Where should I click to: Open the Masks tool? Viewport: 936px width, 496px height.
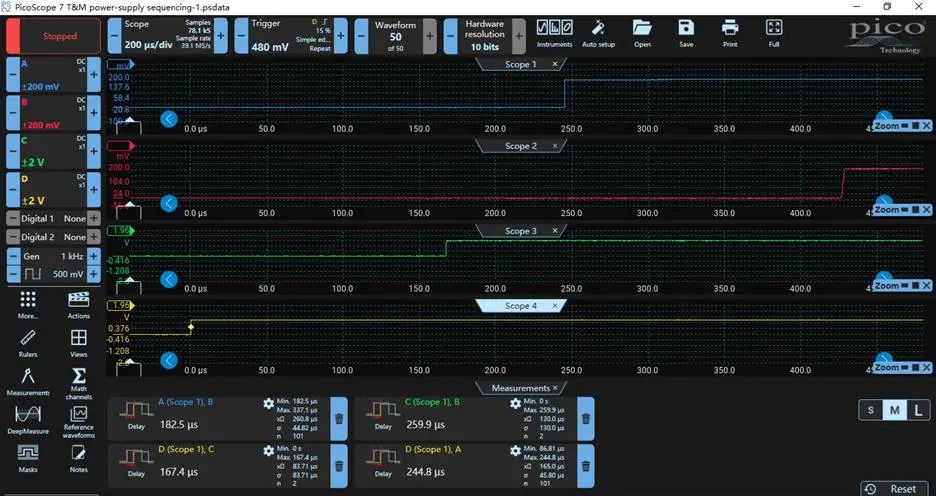pos(27,458)
